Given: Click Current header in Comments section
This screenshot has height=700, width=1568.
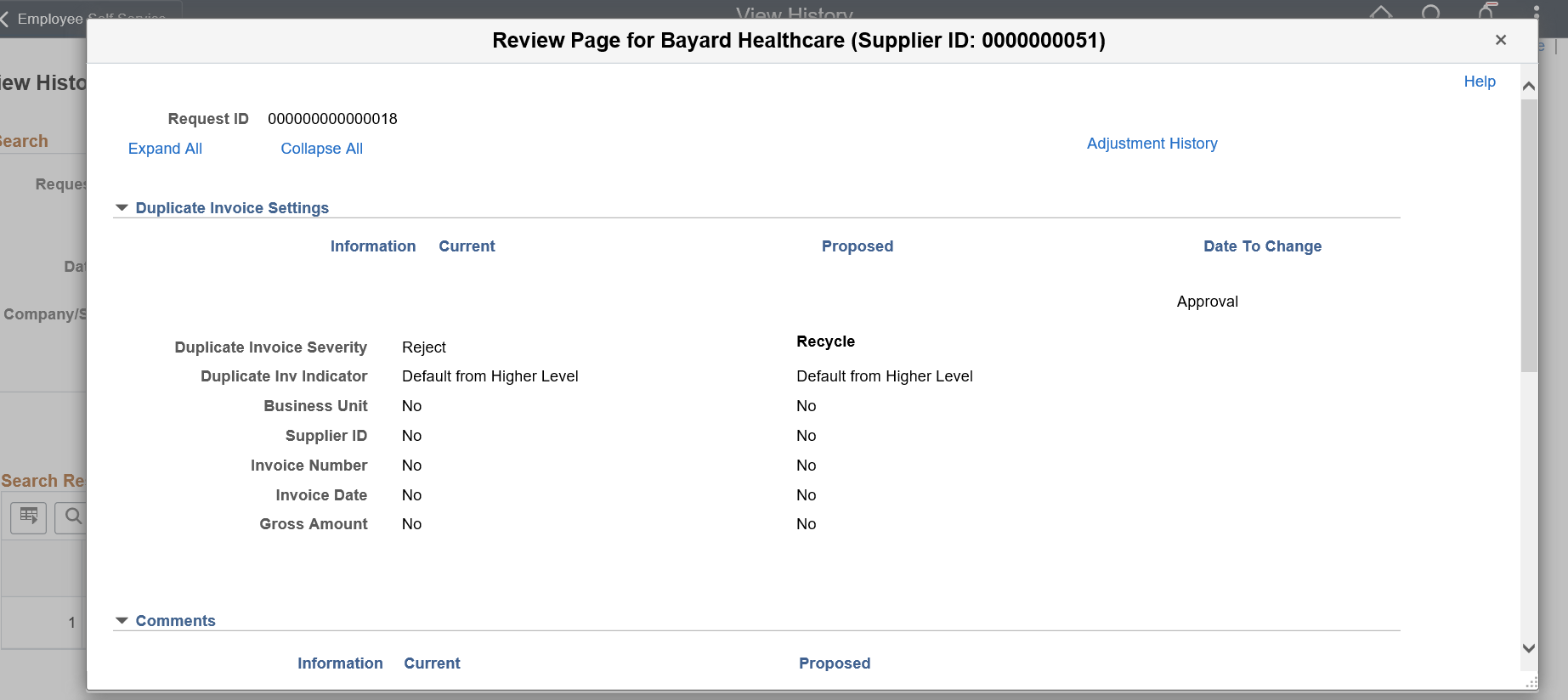Looking at the screenshot, I should pos(432,663).
